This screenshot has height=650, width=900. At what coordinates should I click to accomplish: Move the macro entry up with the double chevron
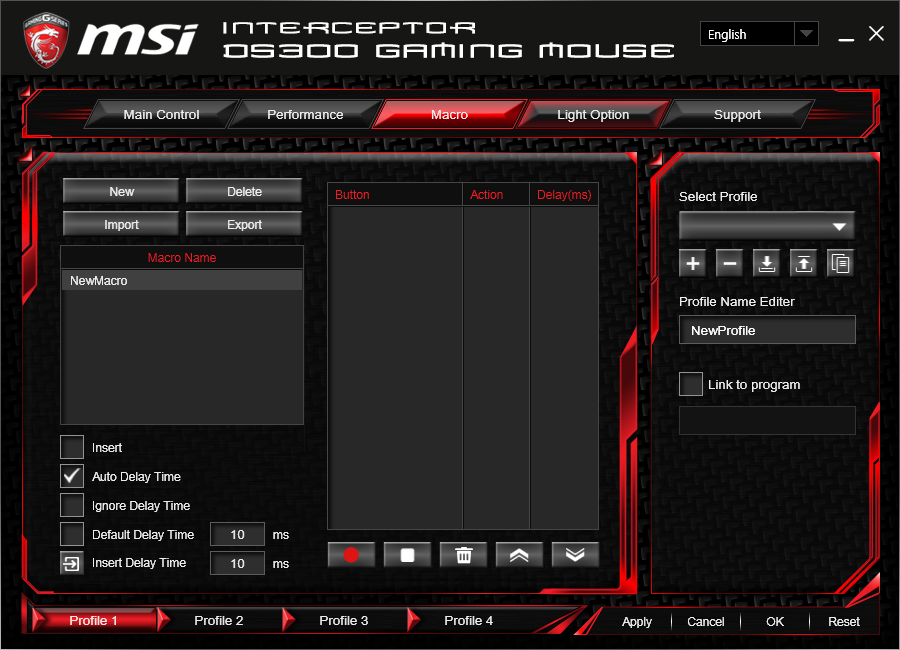(519, 555)
